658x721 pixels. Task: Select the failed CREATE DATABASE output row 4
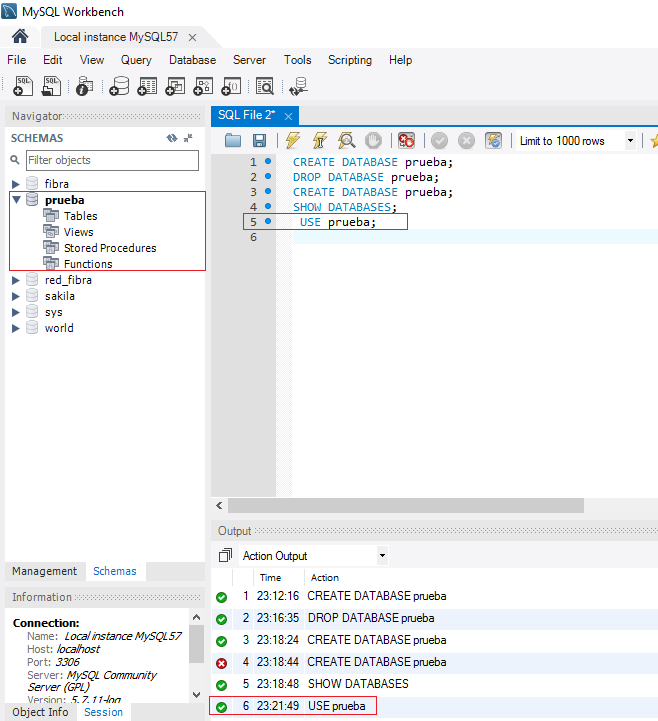[435, 662]
